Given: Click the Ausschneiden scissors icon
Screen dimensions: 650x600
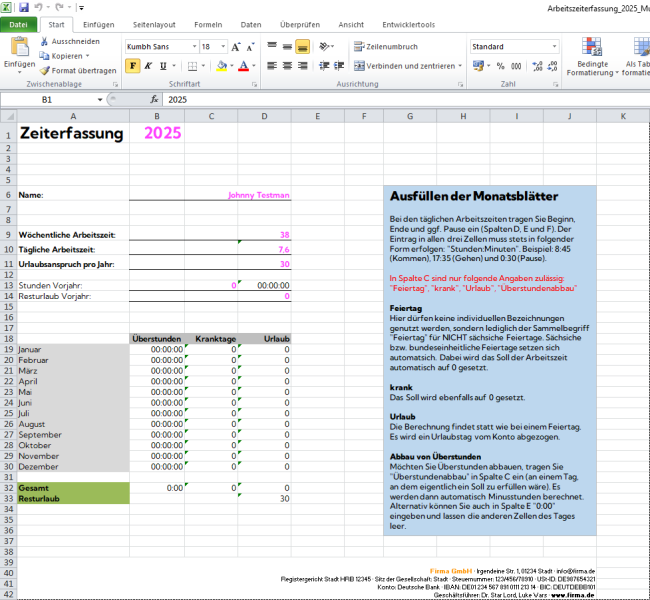Looking at the screenshot, I should (44, 41).
